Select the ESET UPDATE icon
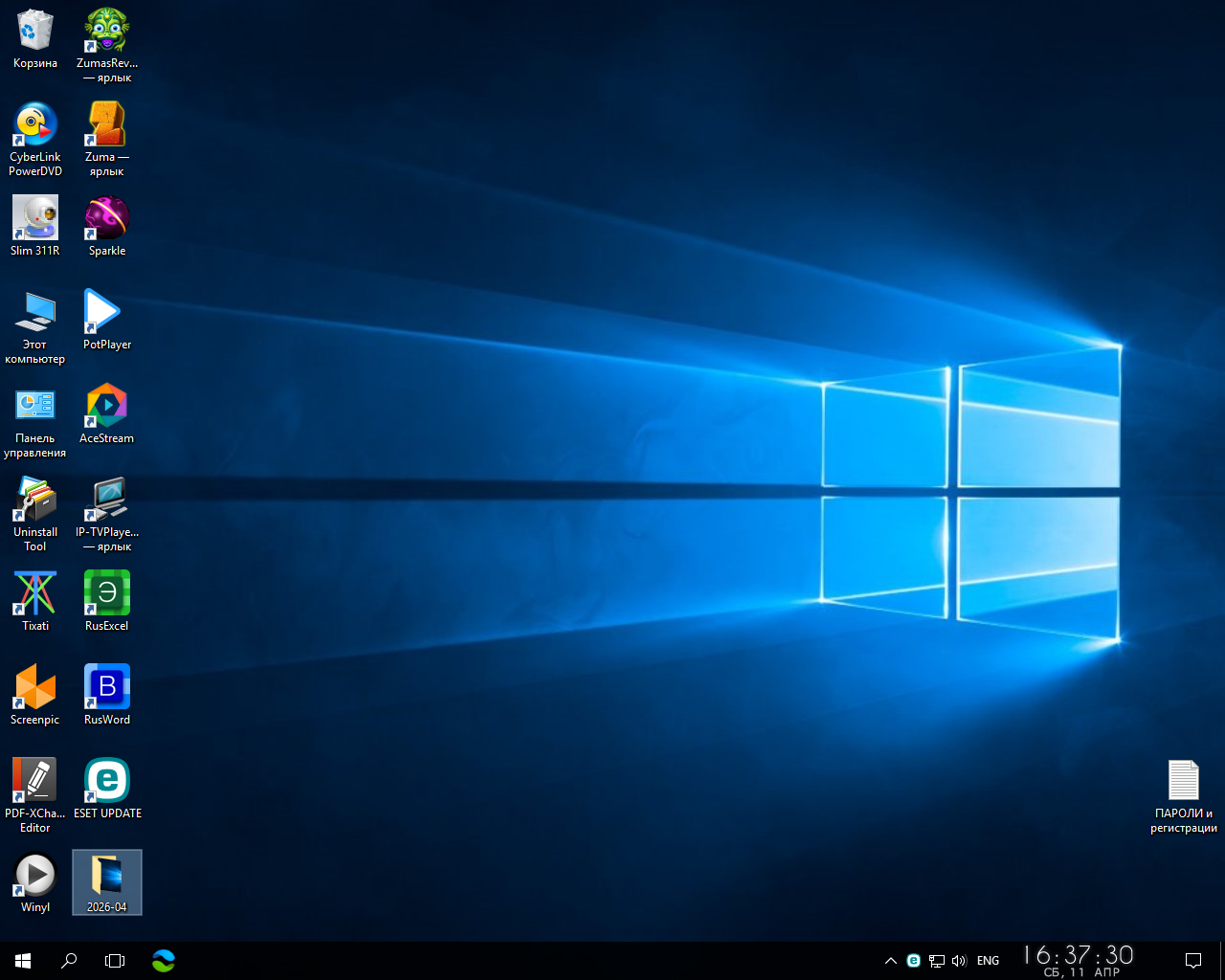1225x980 pixels. click(x=107, y=789)
